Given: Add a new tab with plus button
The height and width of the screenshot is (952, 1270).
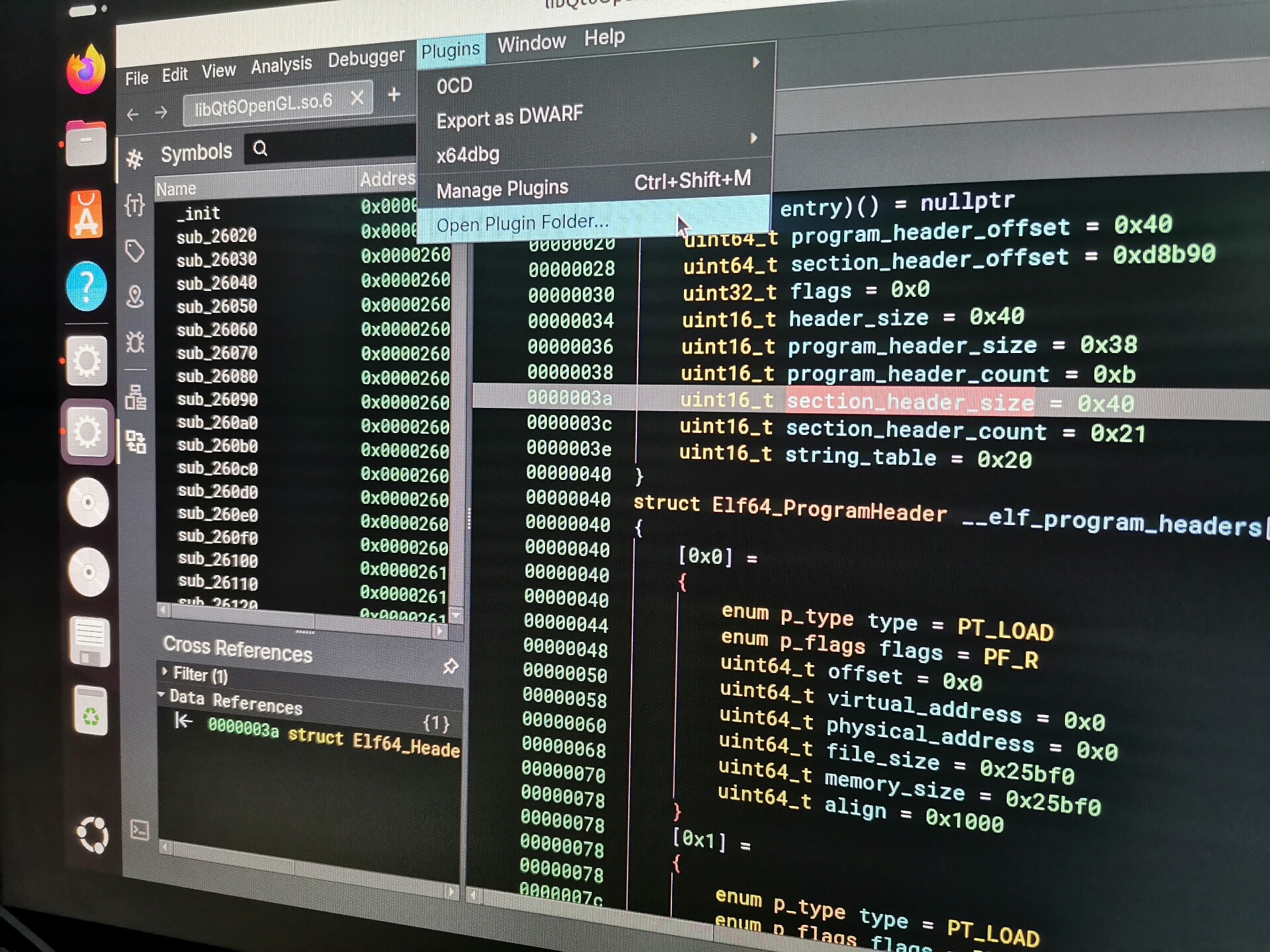Looking at the screenshot, I should coord(394,95).
